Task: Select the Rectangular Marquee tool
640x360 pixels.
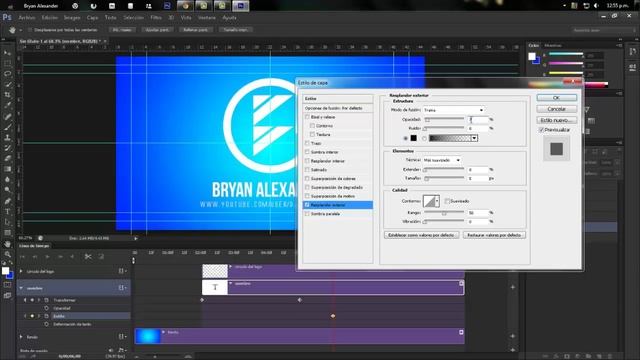Action: tap(7, 64)
